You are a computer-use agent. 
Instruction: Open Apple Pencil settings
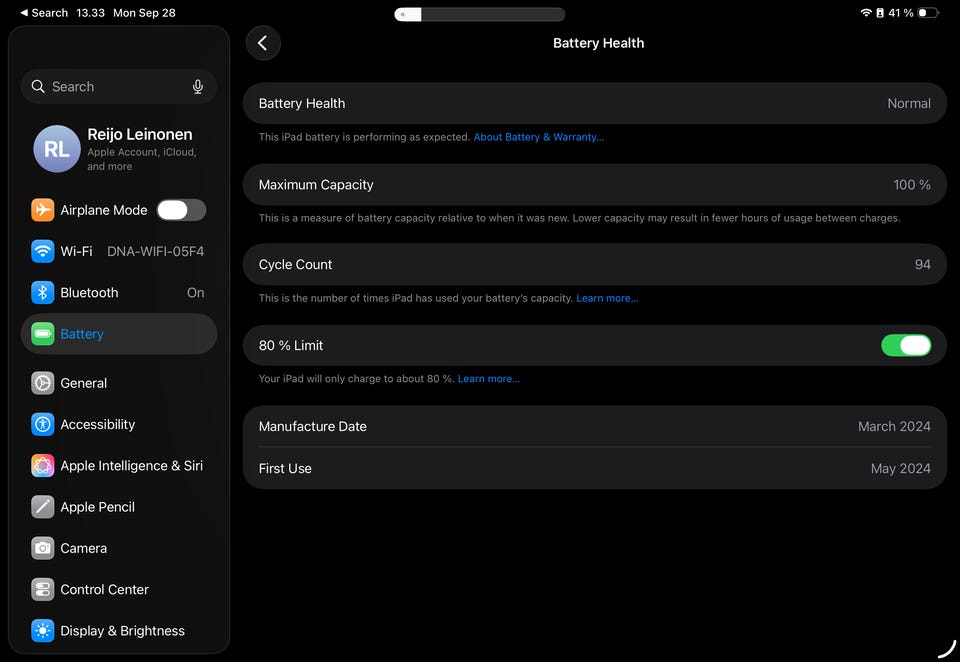119,507
